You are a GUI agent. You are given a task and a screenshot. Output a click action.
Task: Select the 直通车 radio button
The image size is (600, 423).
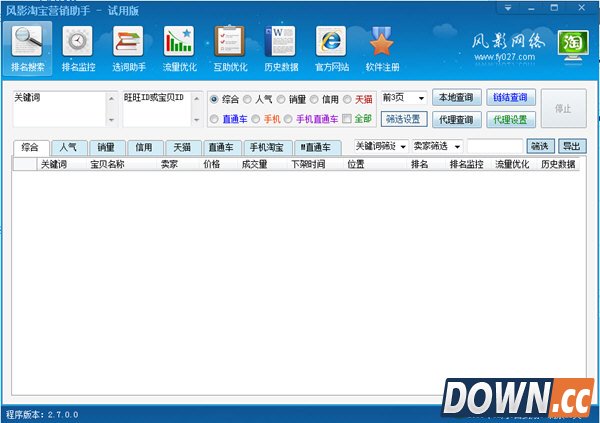point(214,119)
